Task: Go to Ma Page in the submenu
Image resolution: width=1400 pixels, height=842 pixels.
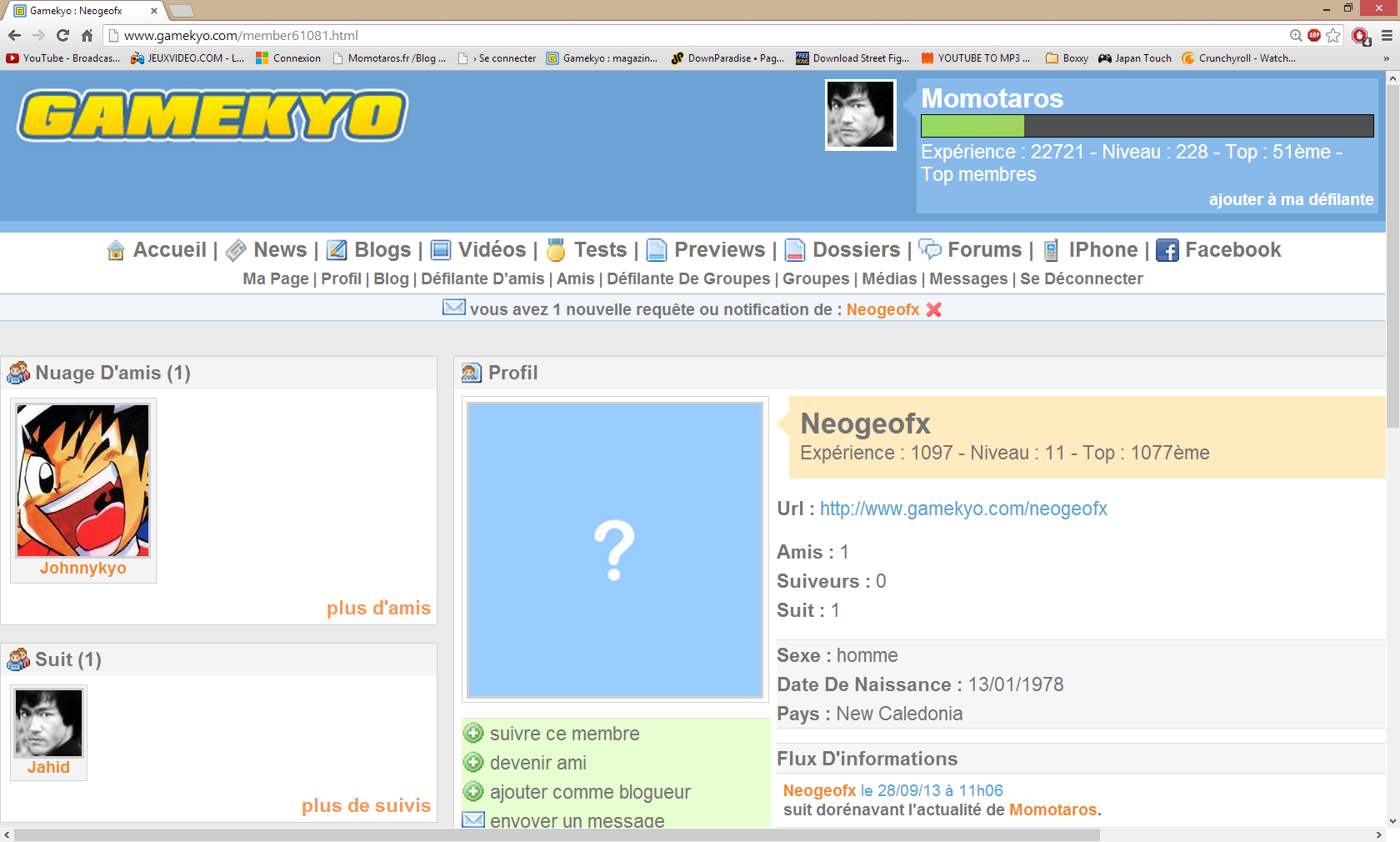Action: (275, 279)
